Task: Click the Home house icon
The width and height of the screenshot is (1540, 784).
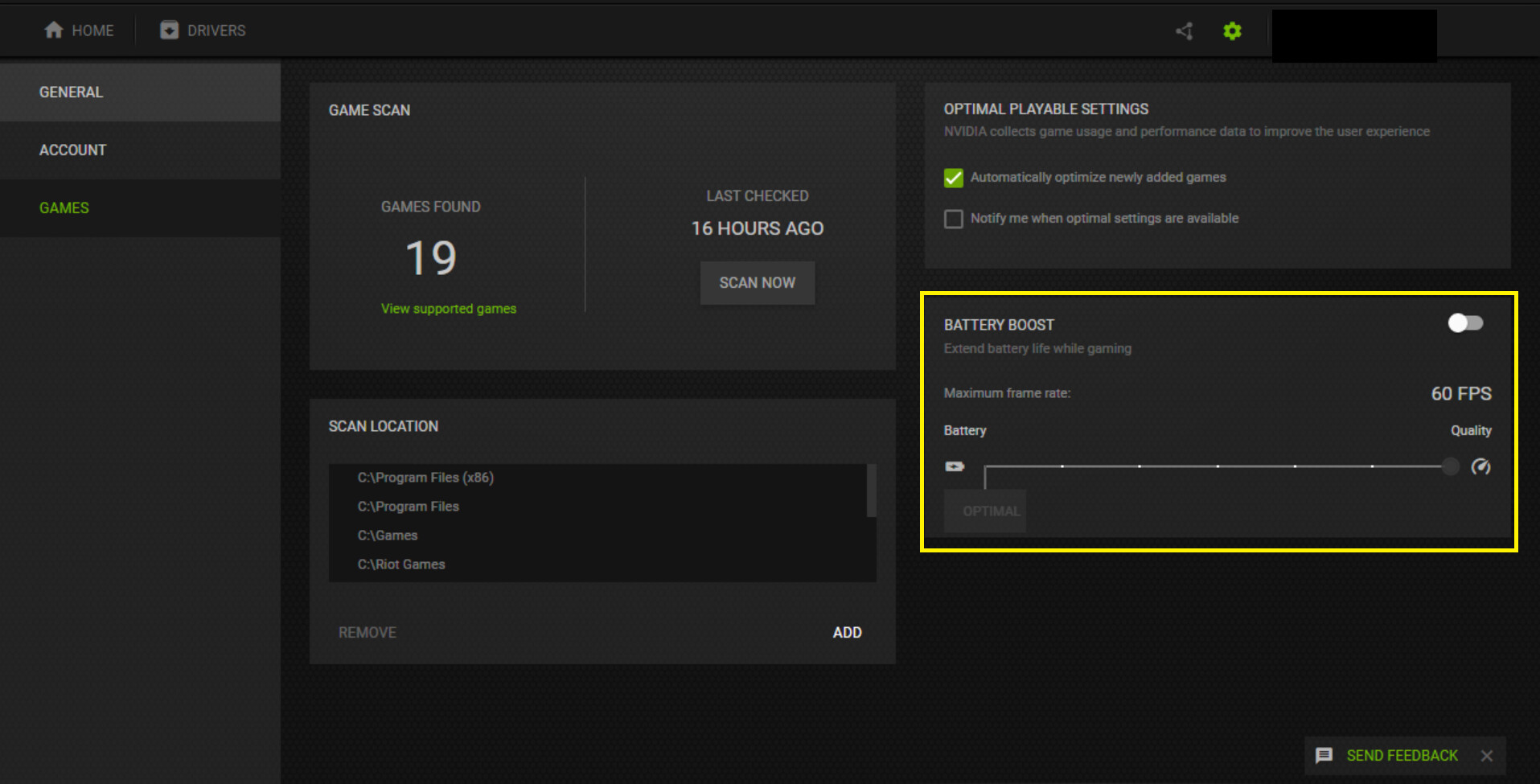Action: click(54, 31)
